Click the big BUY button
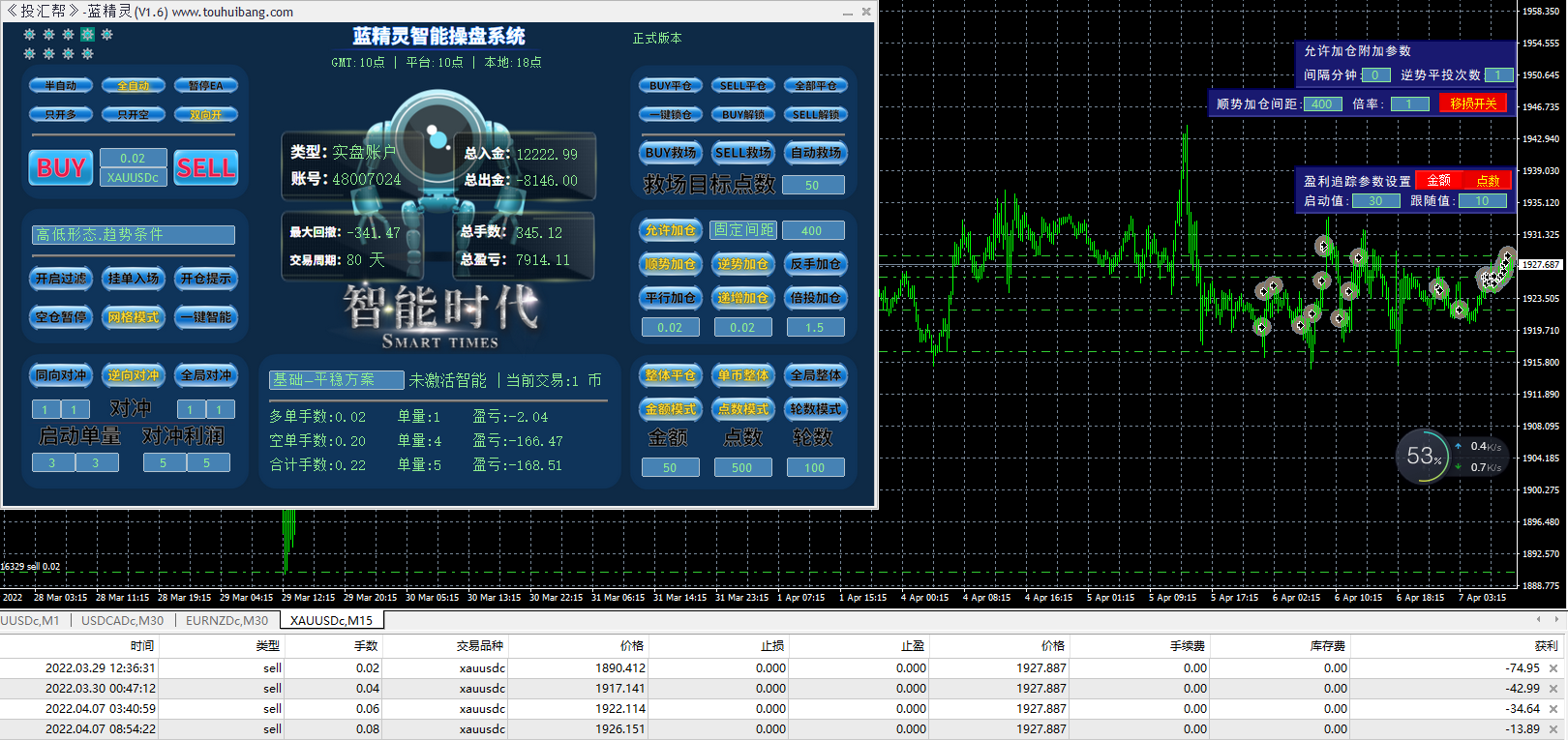Screen dimensions: 1568x740 tap(61, 167)
